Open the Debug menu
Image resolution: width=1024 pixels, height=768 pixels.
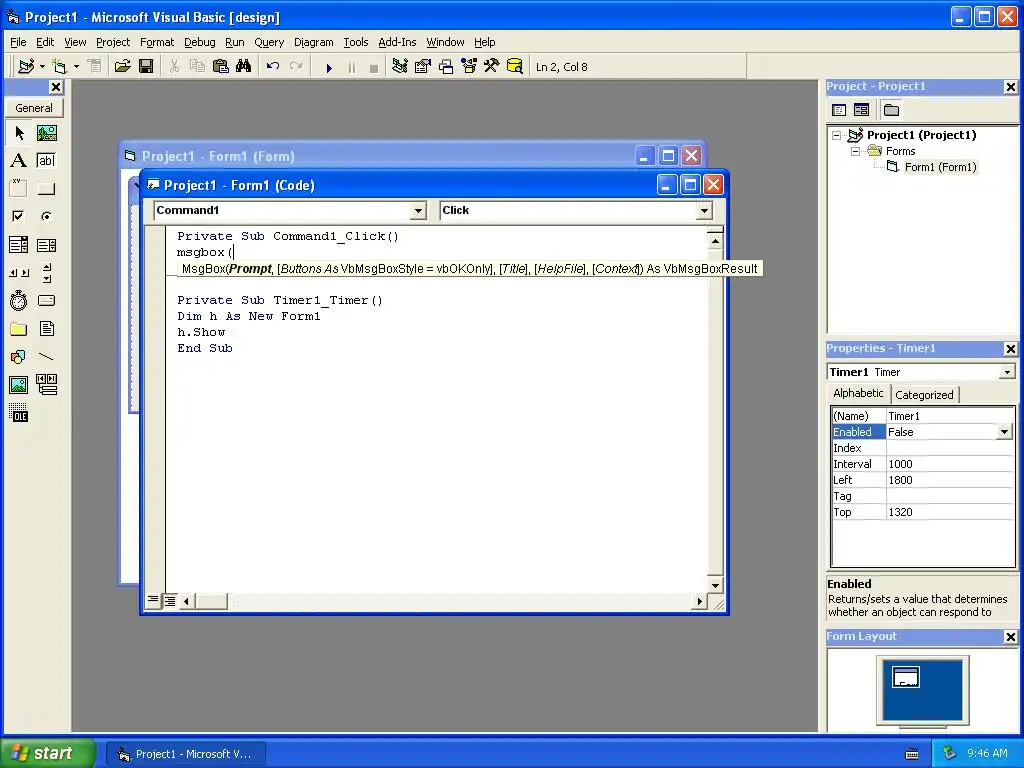point(199,42)
